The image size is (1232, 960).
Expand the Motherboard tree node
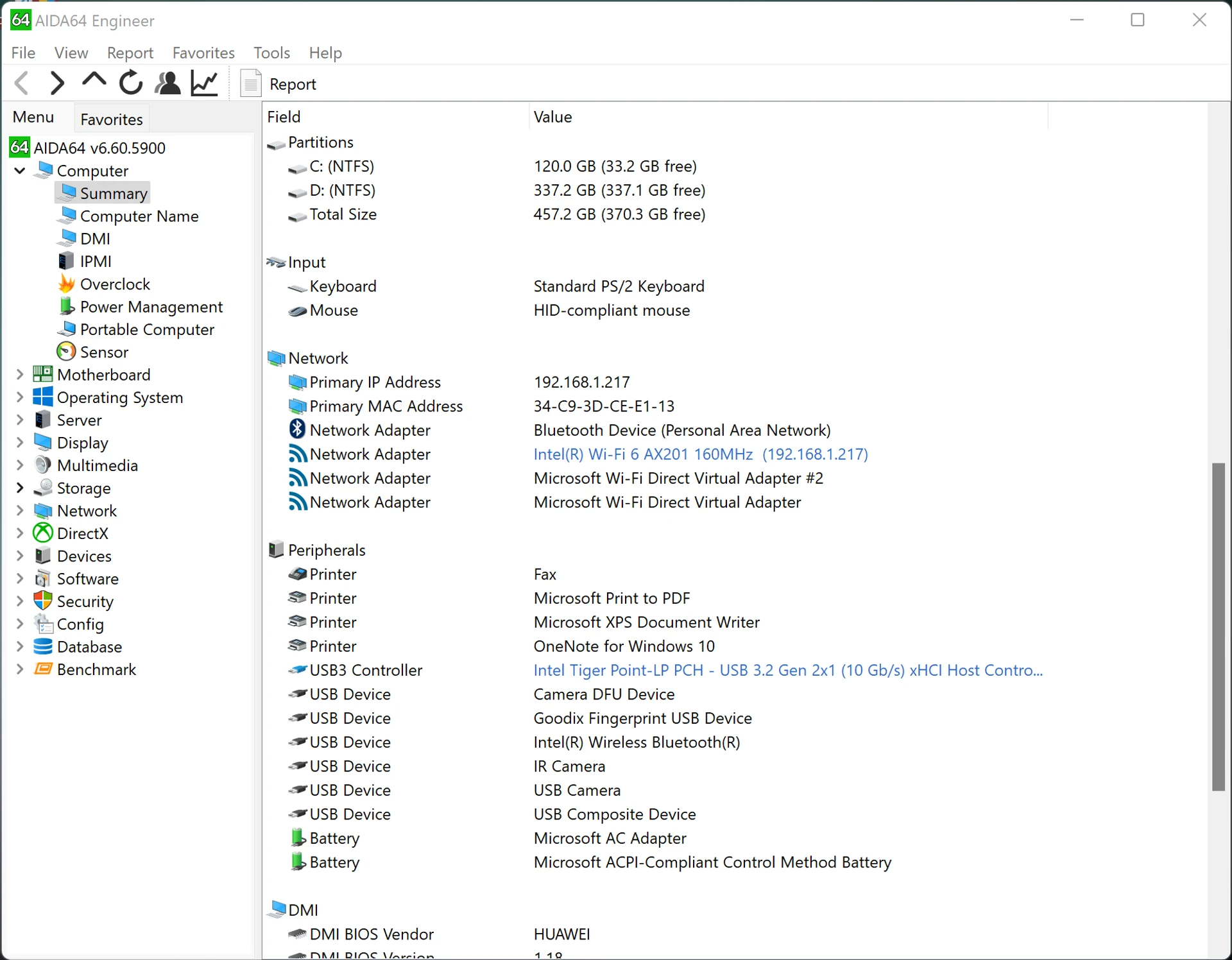20,375
